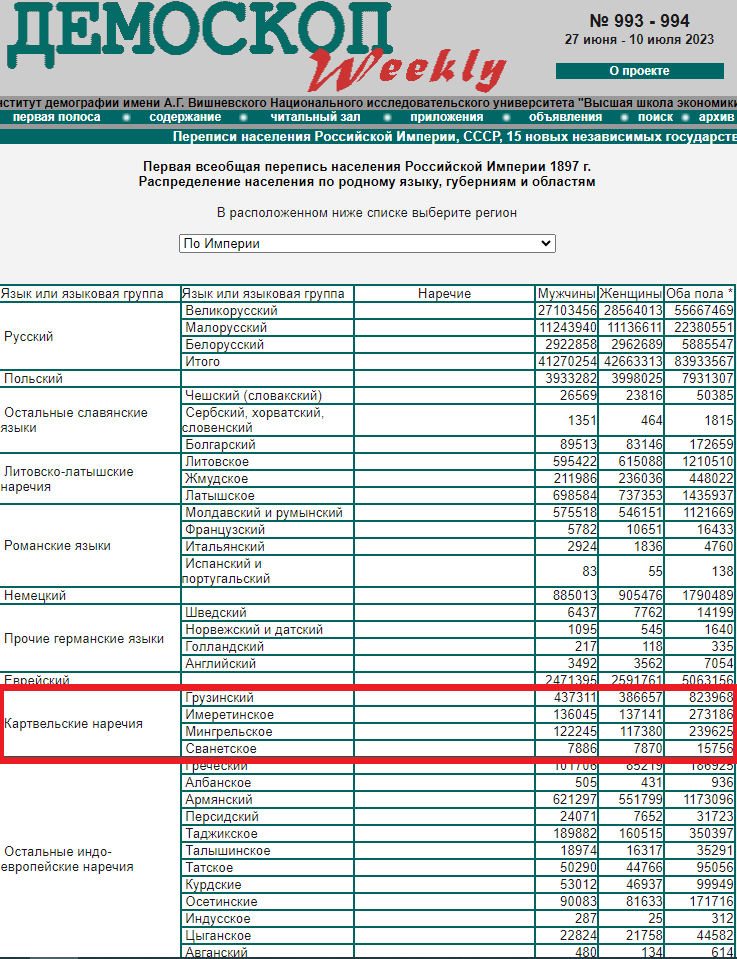This screenshot has height=959, width=737.
Task: Open the читальный зал section
Action: pos(316,117)
